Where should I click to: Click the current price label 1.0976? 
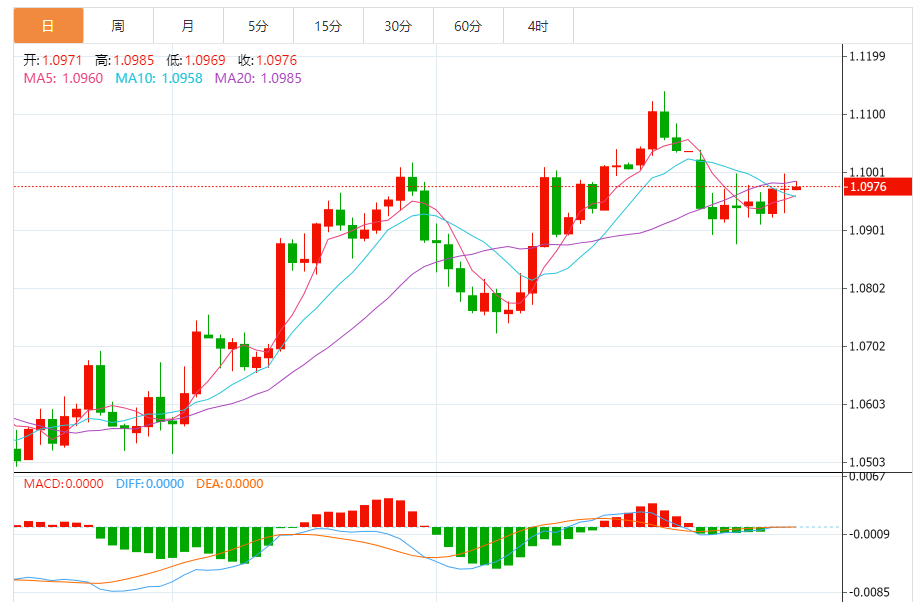click(878, 187)
